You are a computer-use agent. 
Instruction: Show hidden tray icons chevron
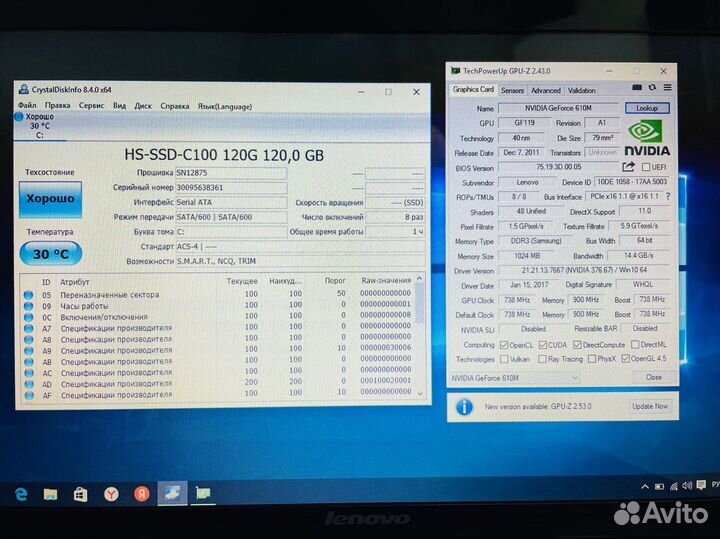click(x=645, y=487)
